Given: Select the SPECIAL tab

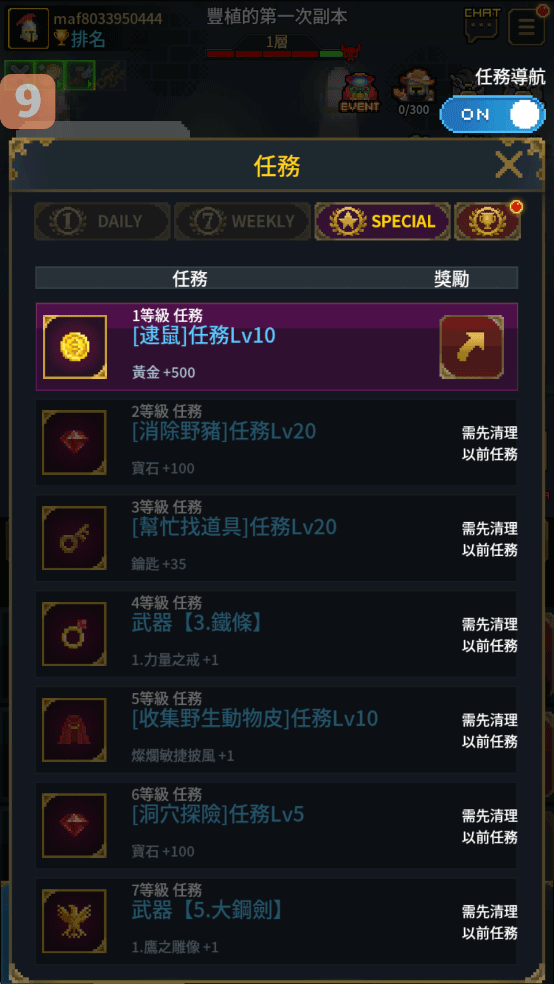Looking at the screenshot, I should [x=383, y=221].
